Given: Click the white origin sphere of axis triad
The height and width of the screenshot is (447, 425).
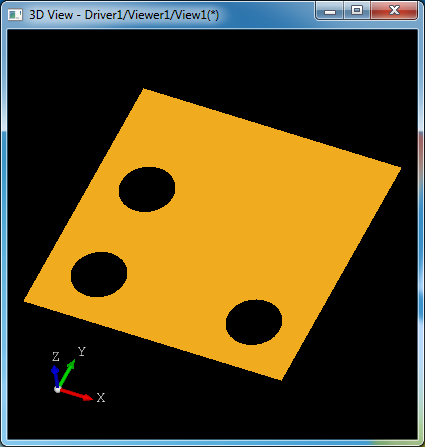Looking at the screenshot, I should pos(57,389).
